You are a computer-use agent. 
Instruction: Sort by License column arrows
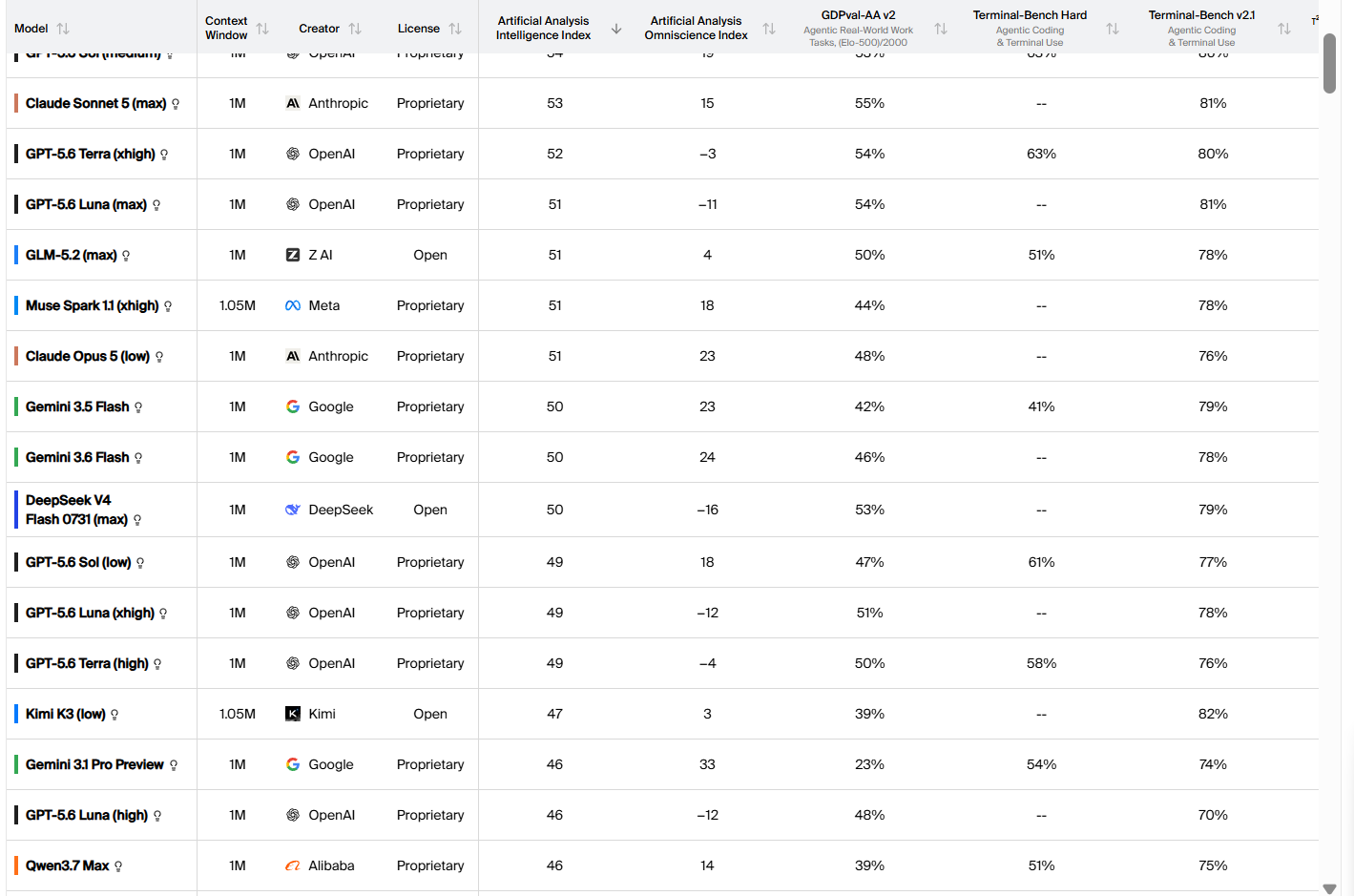(455, 29)
